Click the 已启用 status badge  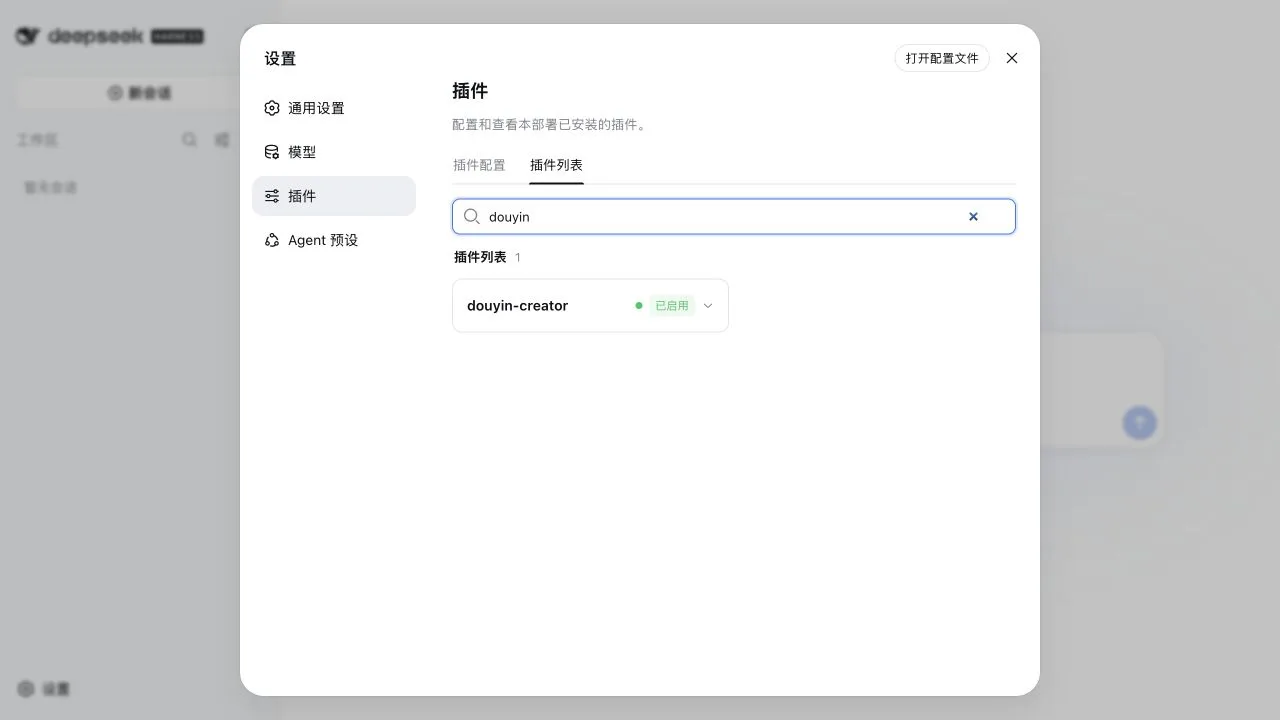point(672,306)
